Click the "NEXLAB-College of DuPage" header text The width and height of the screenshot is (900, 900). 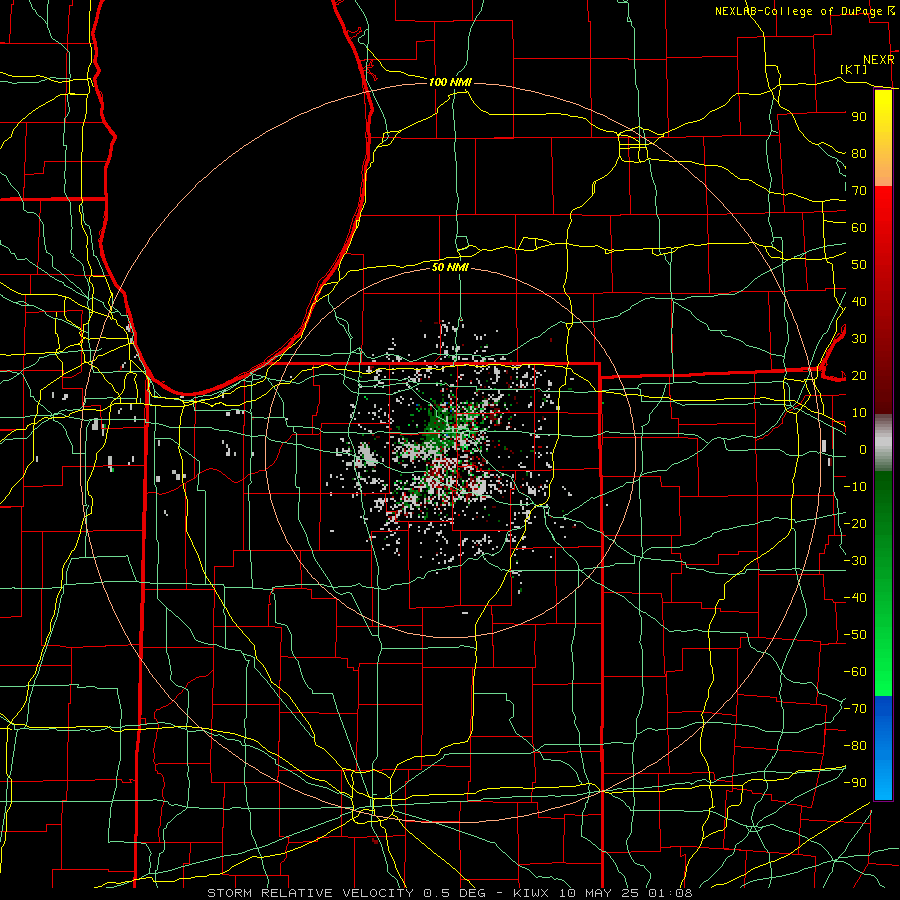click(799, 11)
